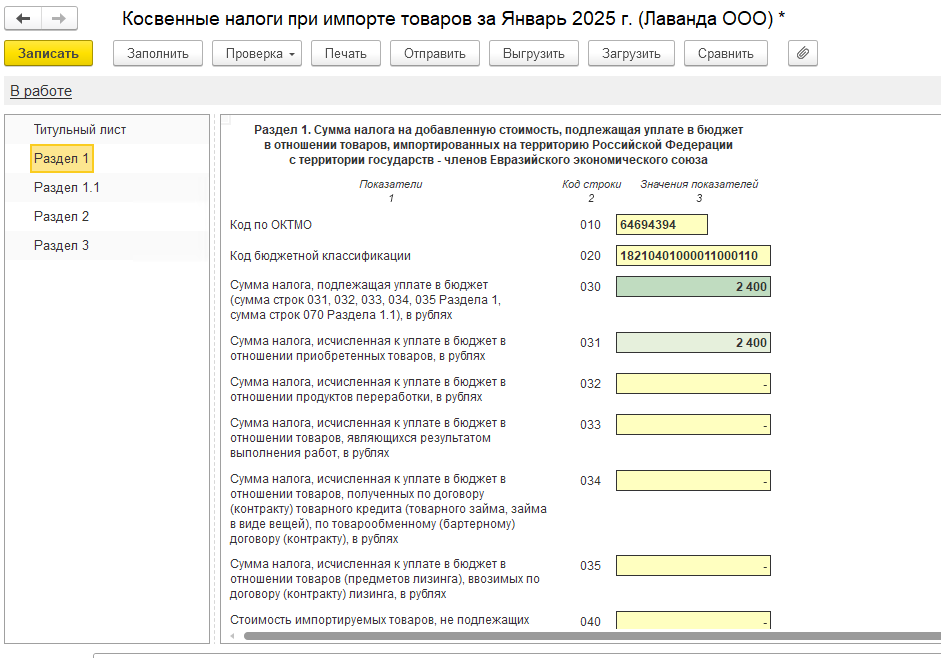This screenshot has width=941, height=658.
Task: Switch to Раздел 2
Action: (61, 216)
